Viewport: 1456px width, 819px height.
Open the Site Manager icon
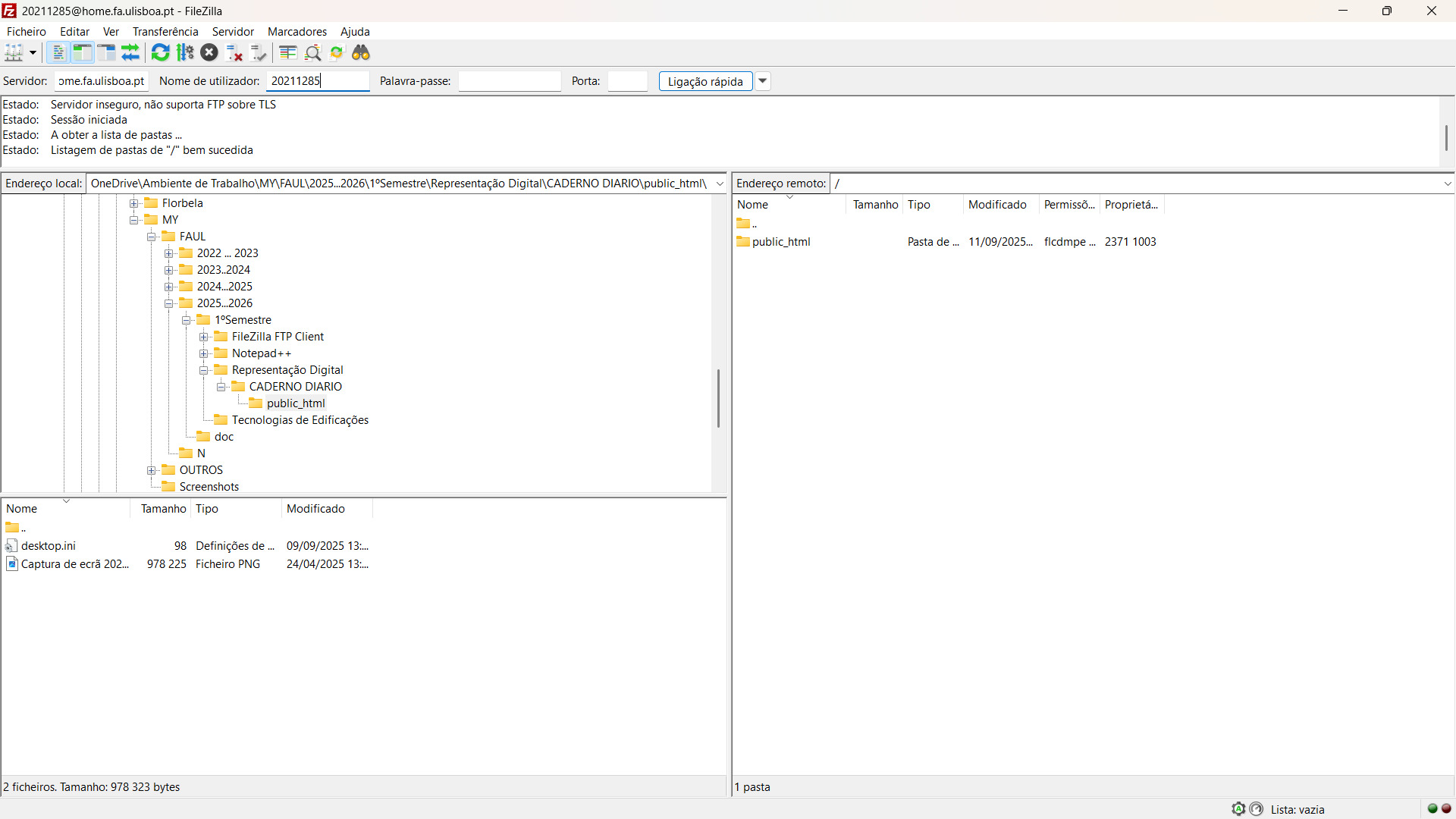[x=14, y=52]
